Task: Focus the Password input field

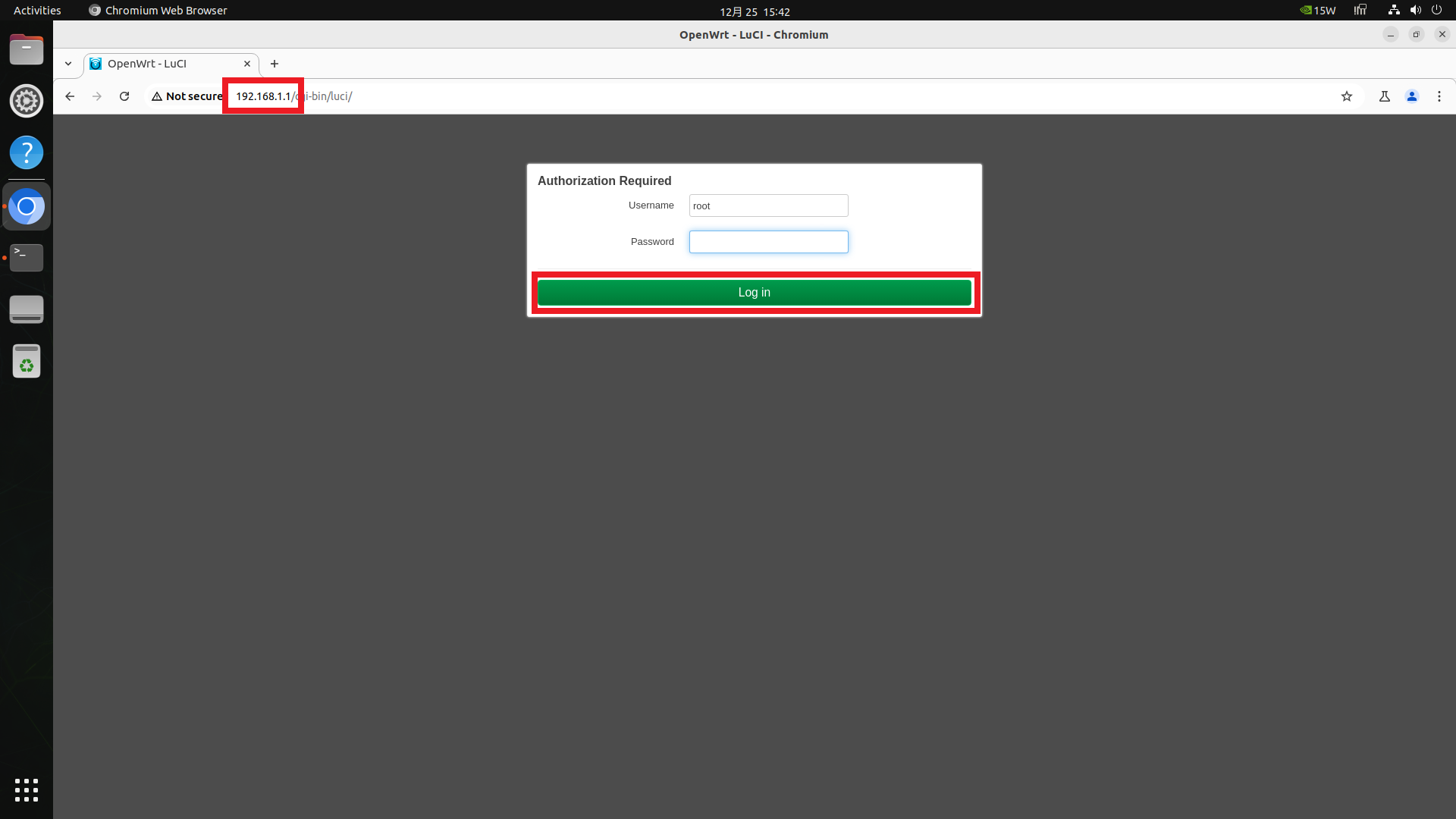Action: pyautogui.click(x=768, y=242)
